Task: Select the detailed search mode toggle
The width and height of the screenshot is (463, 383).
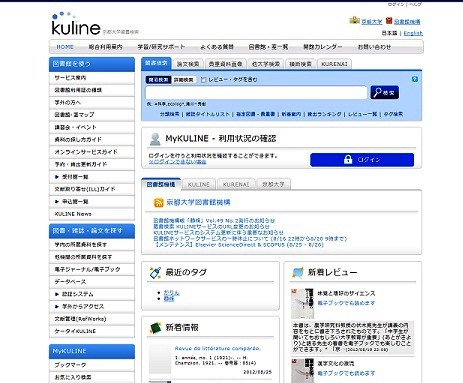Action: pyautogui.click(x=184, y=80)
